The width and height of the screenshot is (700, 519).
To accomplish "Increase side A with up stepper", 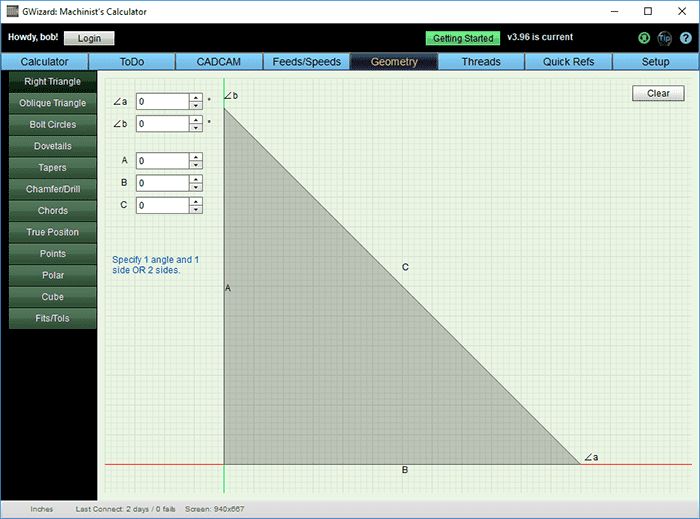I will tap(196, 157).
